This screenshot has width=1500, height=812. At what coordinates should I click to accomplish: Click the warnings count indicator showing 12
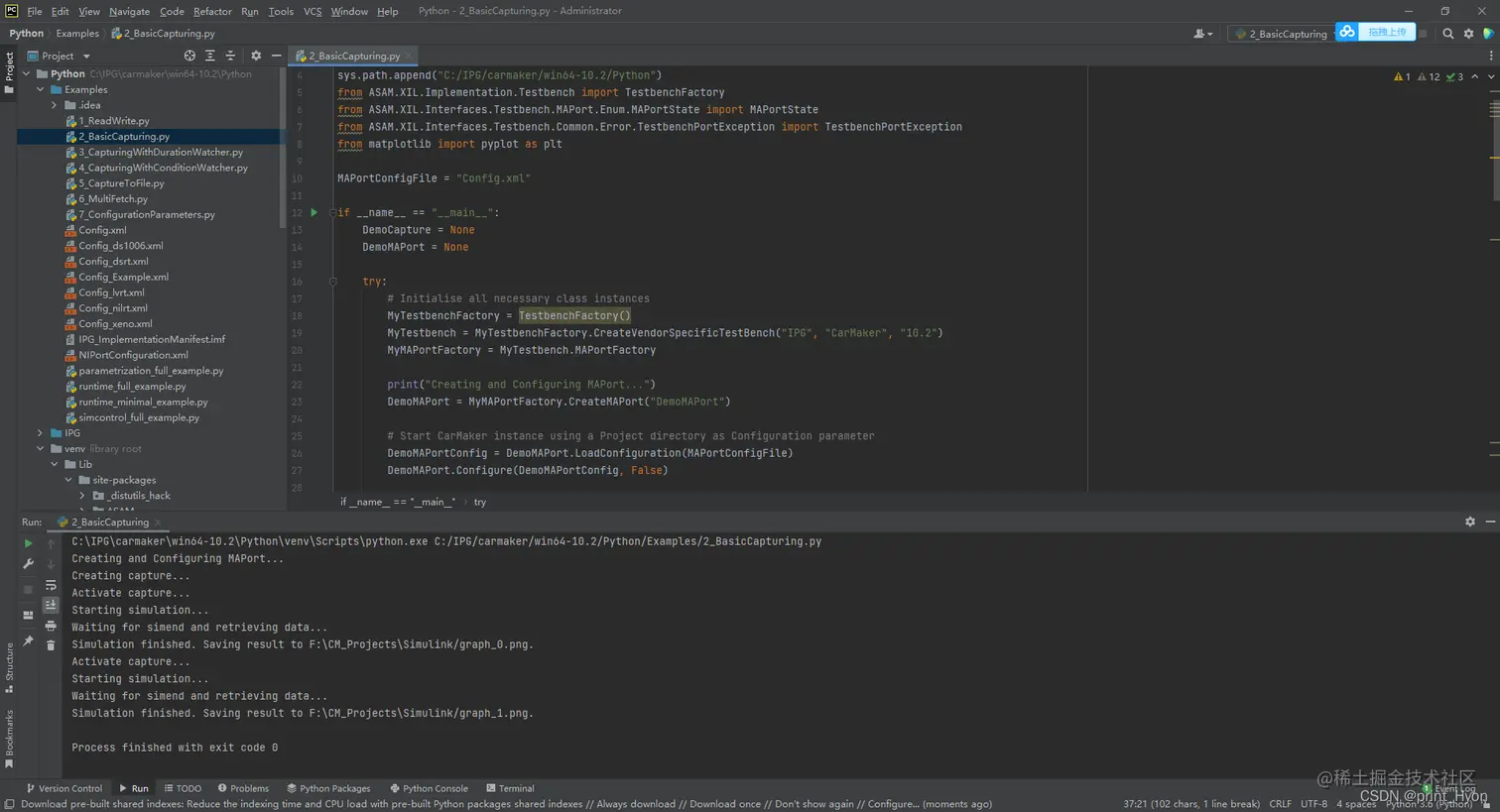tap(1429, 76)
